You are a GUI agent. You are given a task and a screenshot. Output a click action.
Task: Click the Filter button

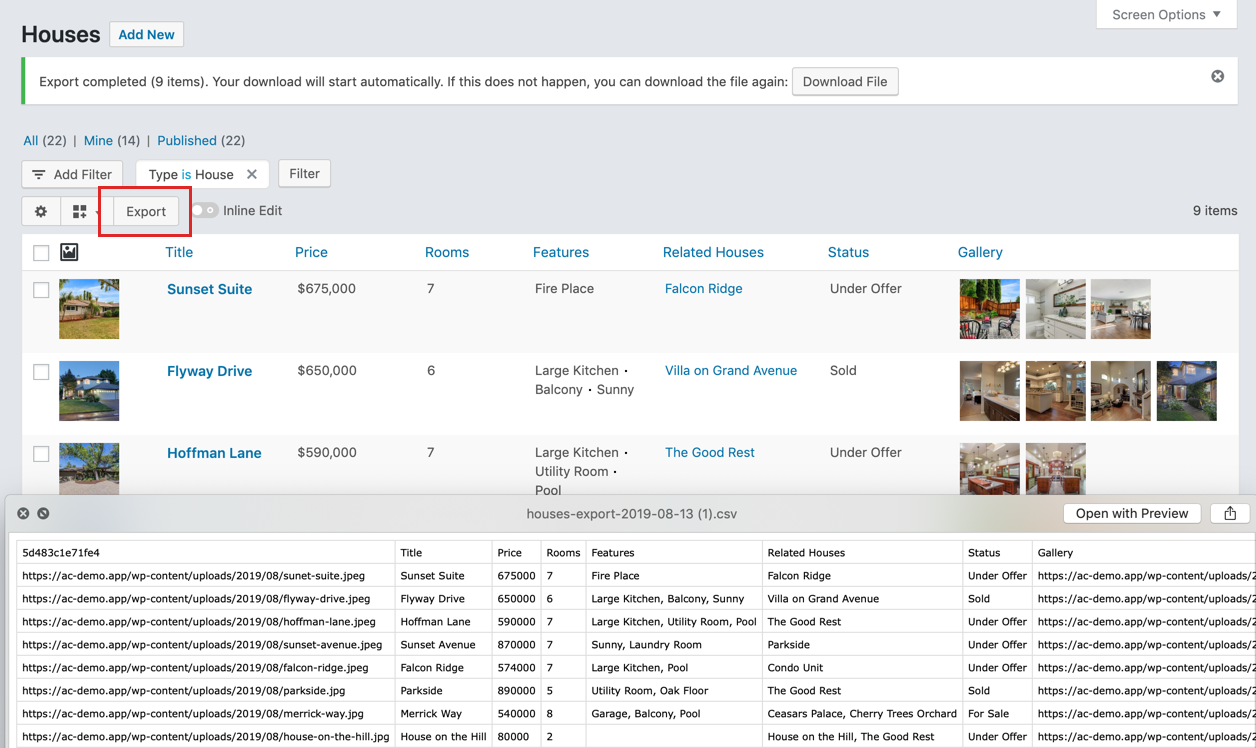(304, 173)
